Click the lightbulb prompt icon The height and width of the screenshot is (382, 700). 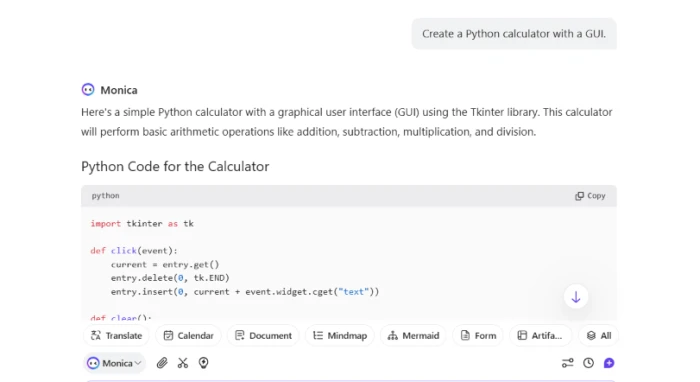204,363
